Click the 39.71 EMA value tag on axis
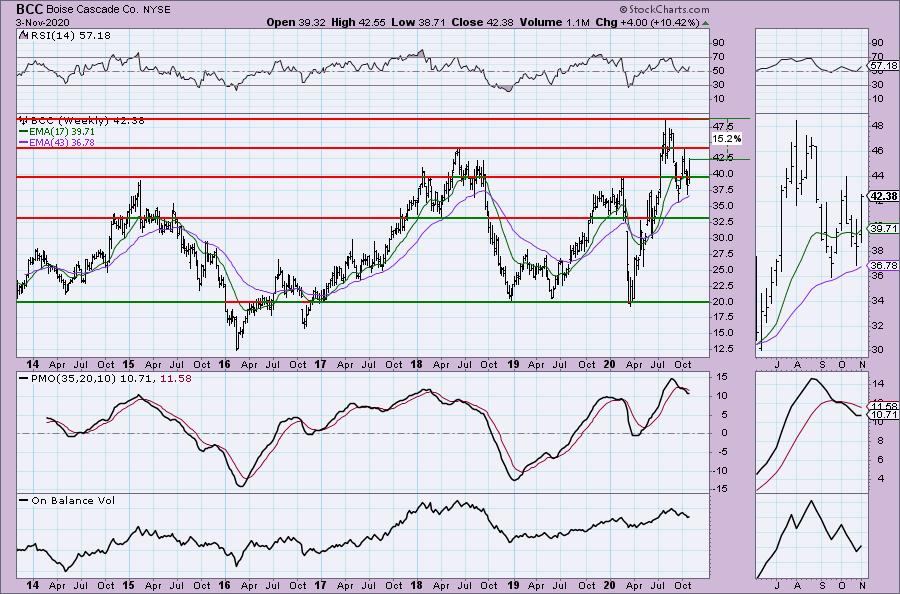The image size is (900, 594). (883, 228)
